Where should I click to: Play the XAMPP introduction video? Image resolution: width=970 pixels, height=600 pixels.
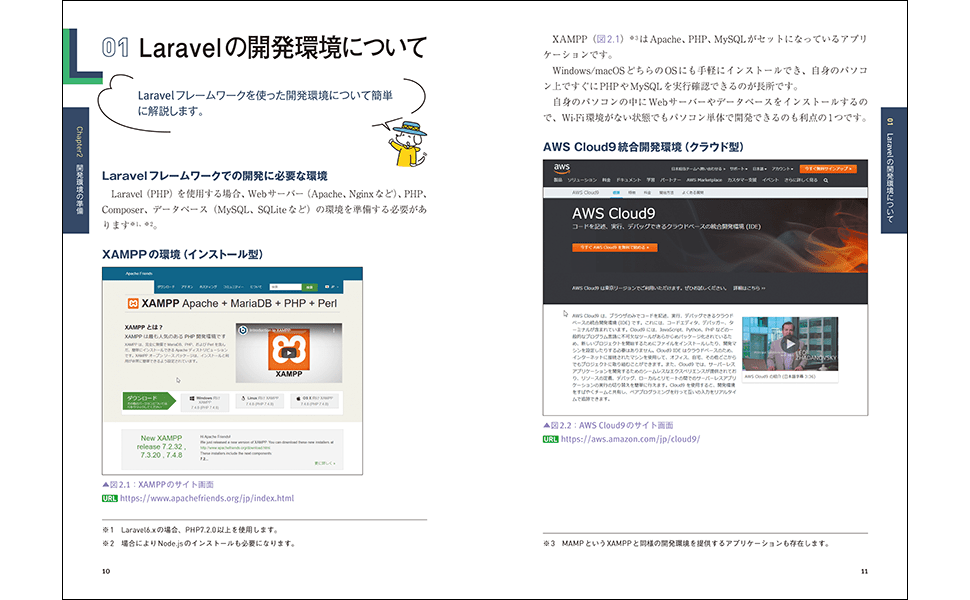[288, 353]
